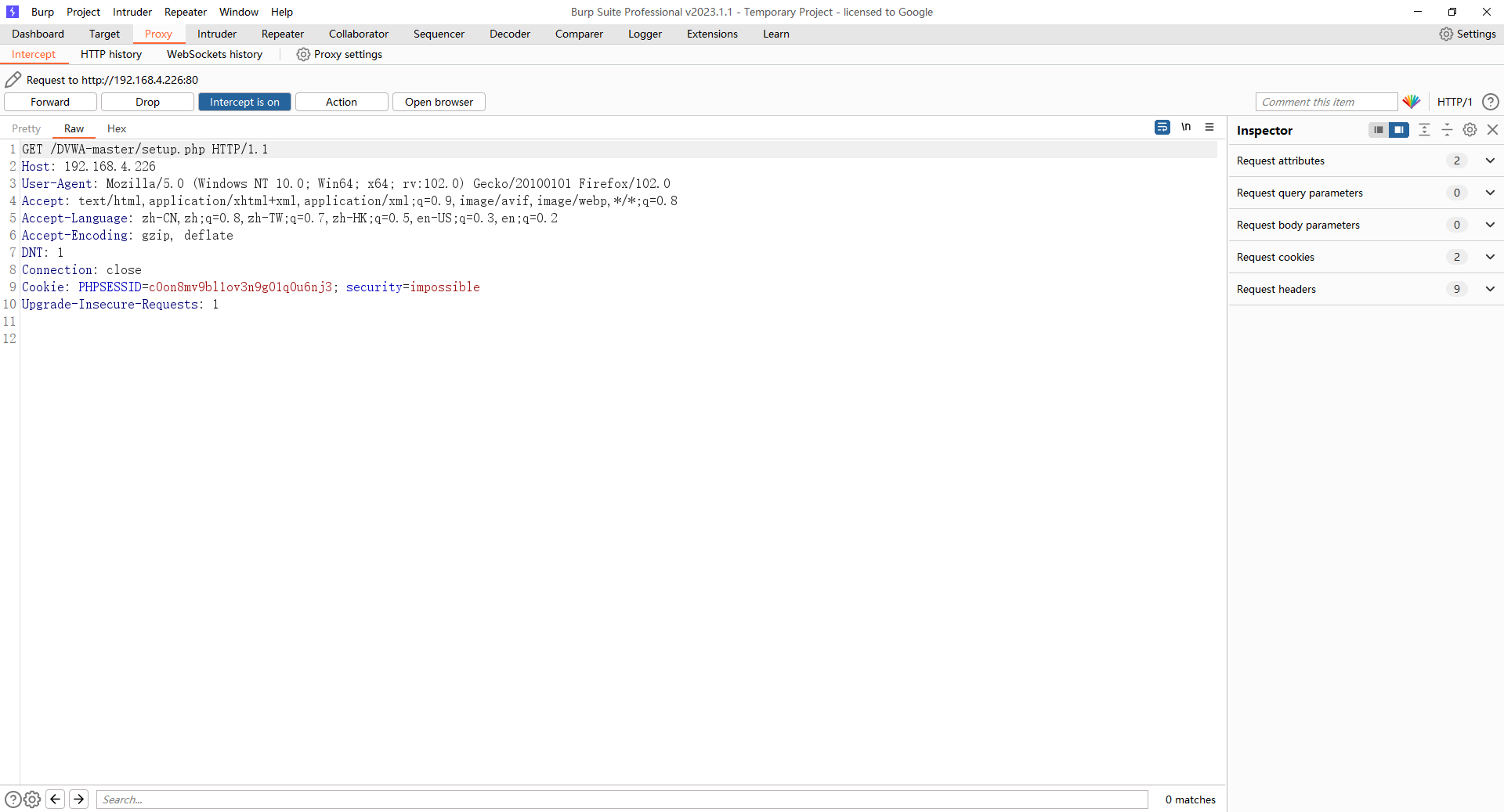This screenshot has height=812, width=1504.
Task: Open the Project menu
Action: pos(83,12)
